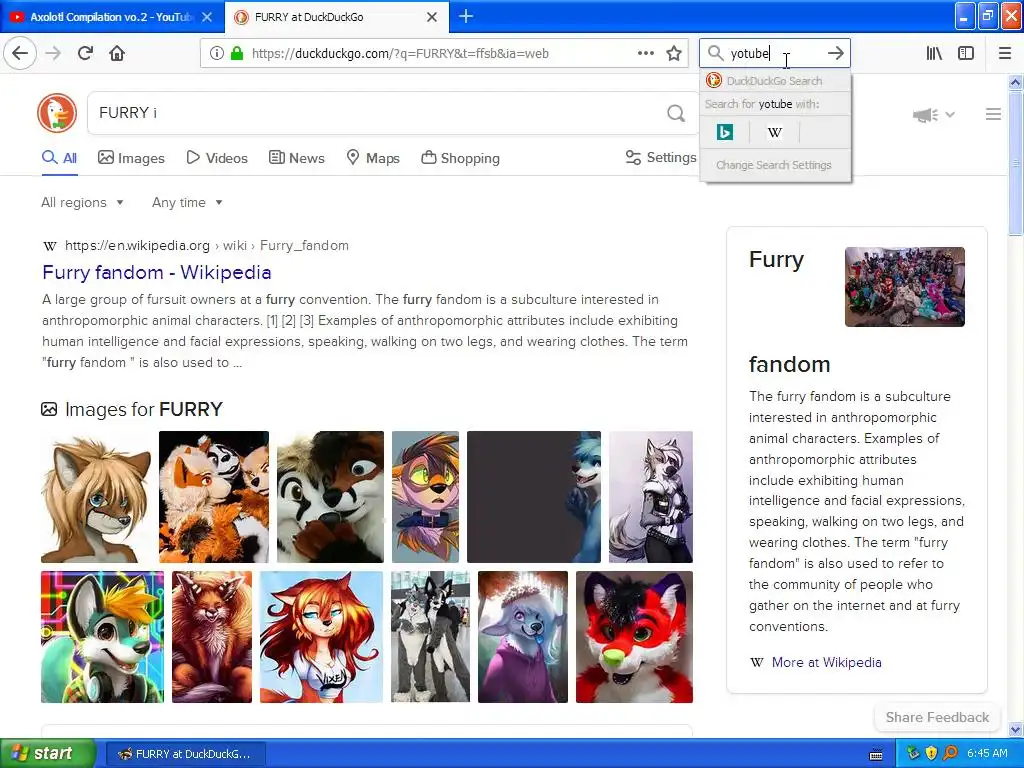This screenshot has width=1024, height=768.
Task: Toggle the Firefox sidebar view
Action: point(966,53)
